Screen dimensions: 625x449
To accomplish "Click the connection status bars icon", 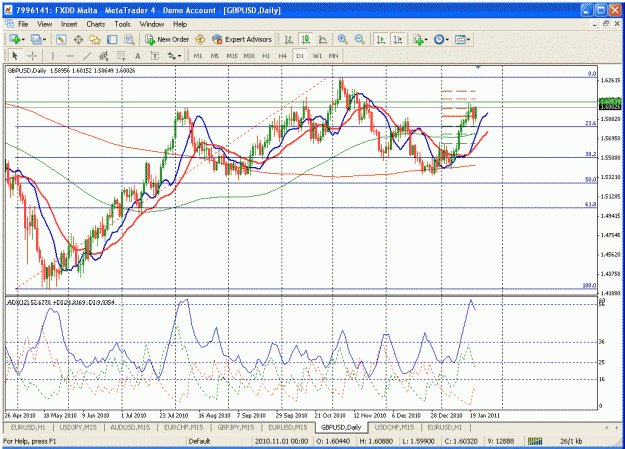I will coord(535,441).
